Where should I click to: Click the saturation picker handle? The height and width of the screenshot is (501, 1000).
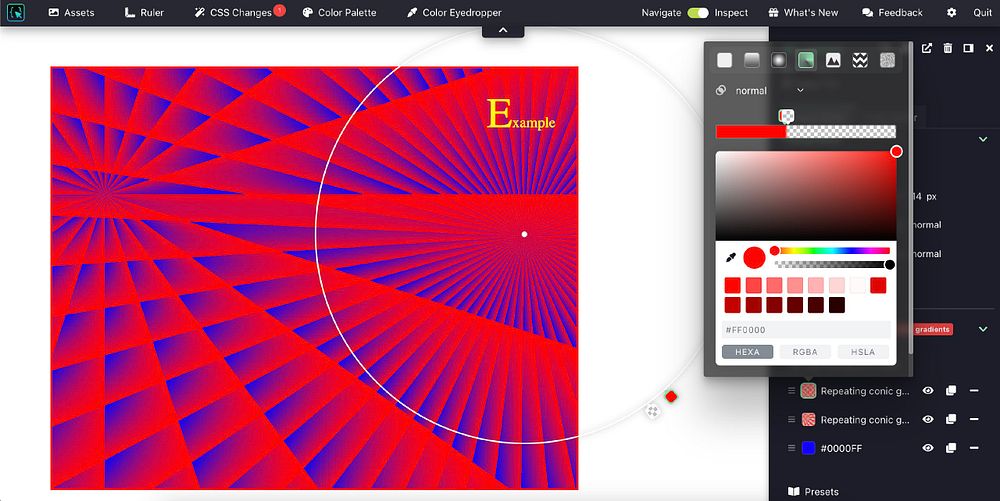pyautogui.click(x=896, y=152)
